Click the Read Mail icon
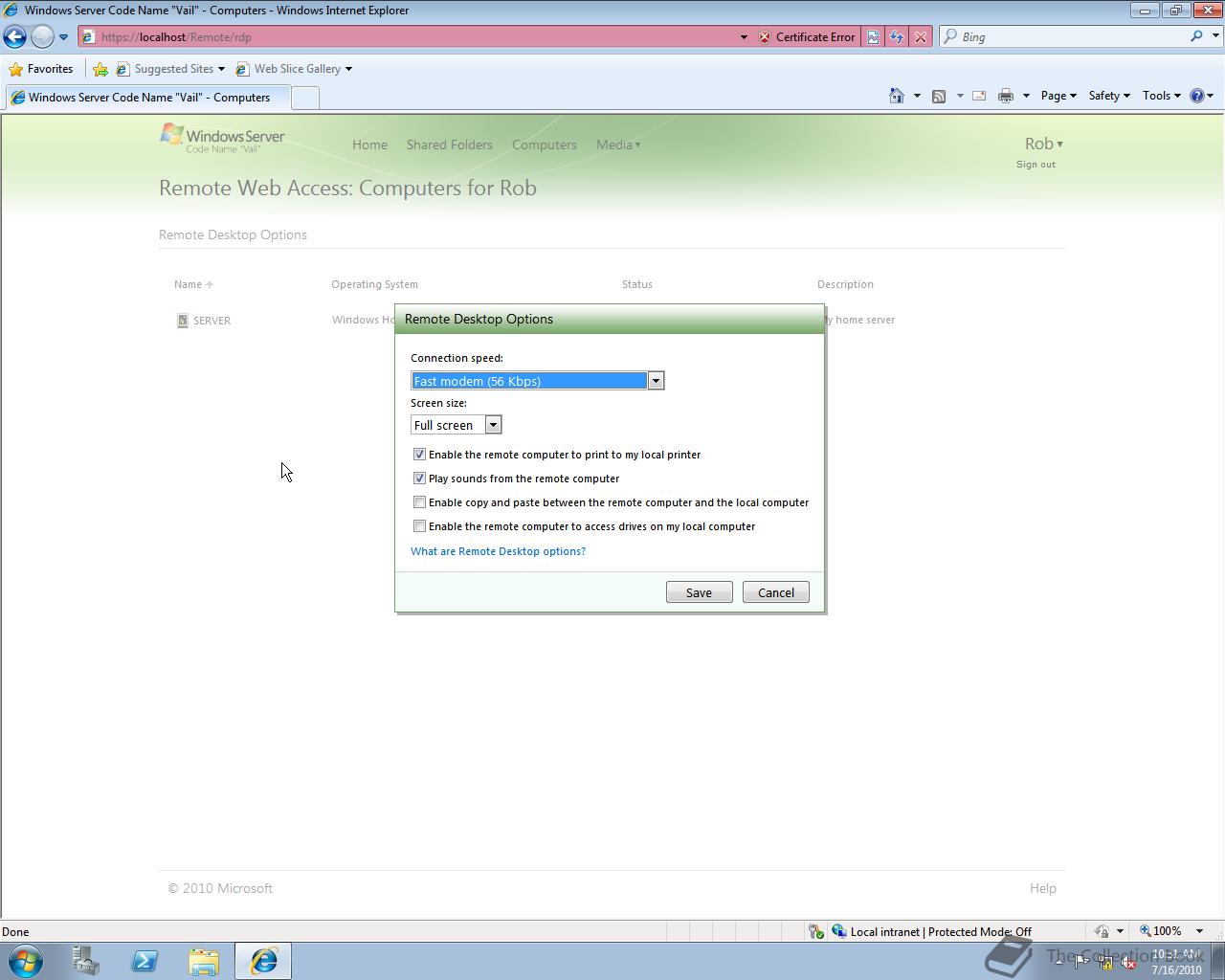The image size is (1225, 980). point(979,96)
